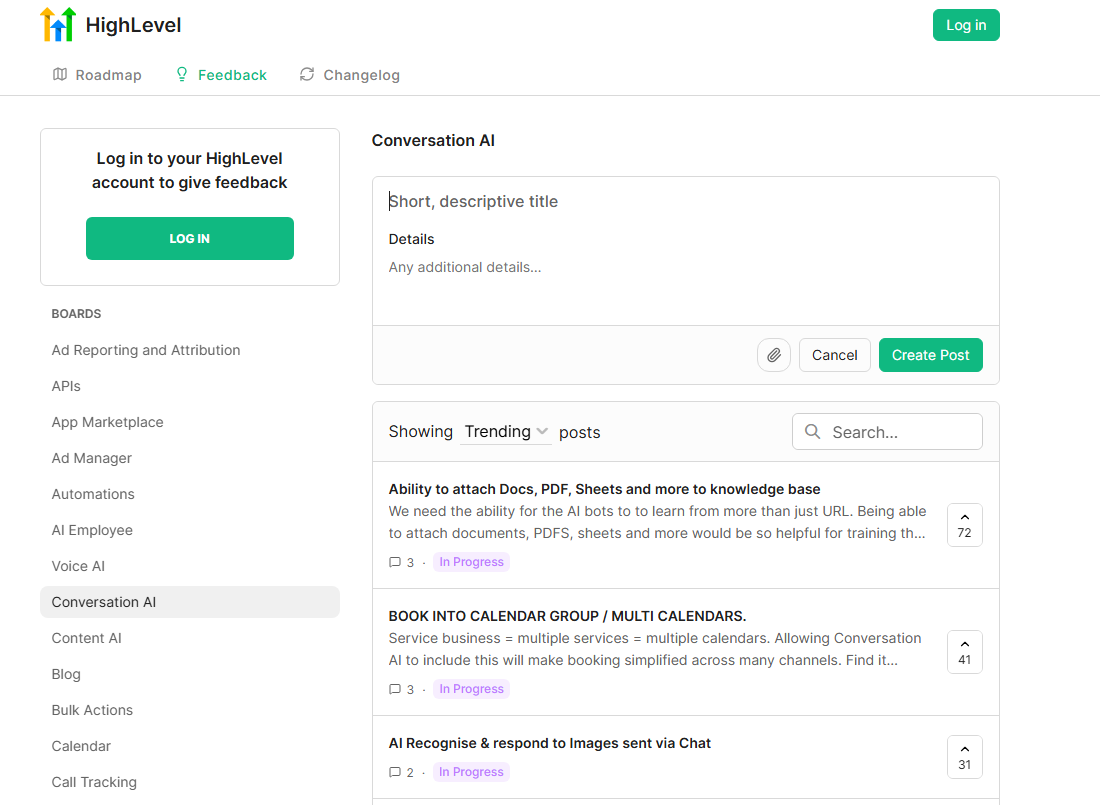This screenshot has width=1100, height=805.
Task: Upvote the knowledge base attachments post
Action: [964, 525]
